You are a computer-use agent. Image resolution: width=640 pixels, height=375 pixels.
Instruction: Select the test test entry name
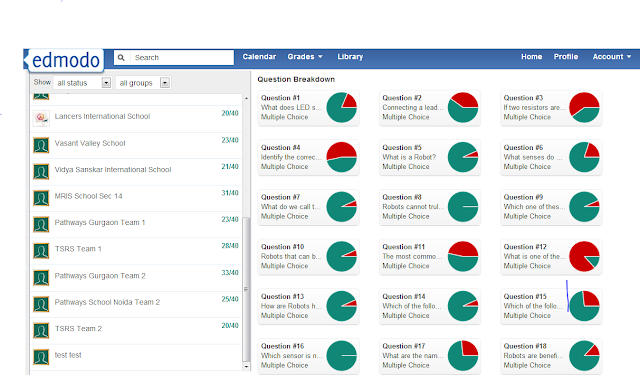(68, 355)
